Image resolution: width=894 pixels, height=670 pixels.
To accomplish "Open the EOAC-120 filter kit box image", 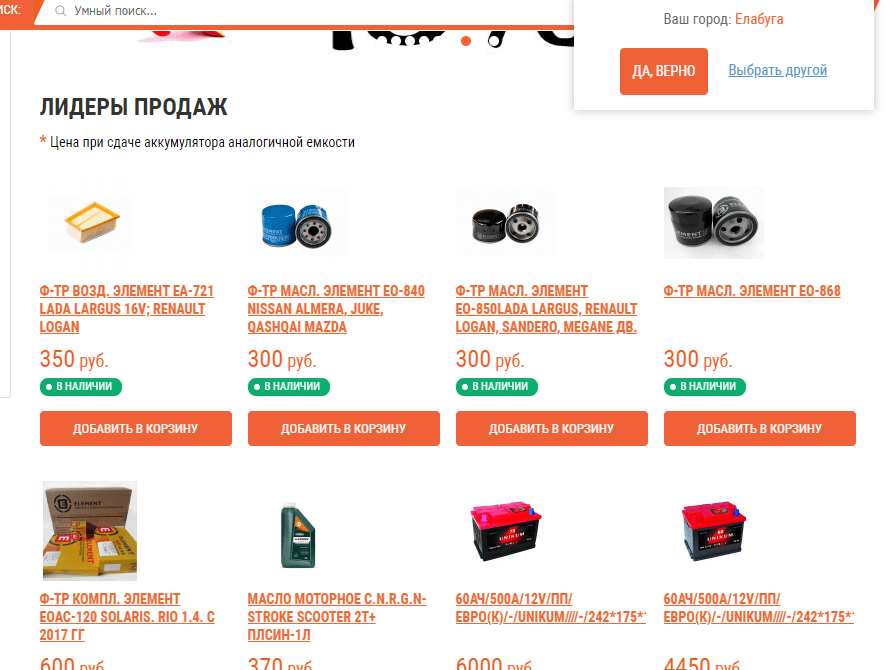I will click(90, 531).
